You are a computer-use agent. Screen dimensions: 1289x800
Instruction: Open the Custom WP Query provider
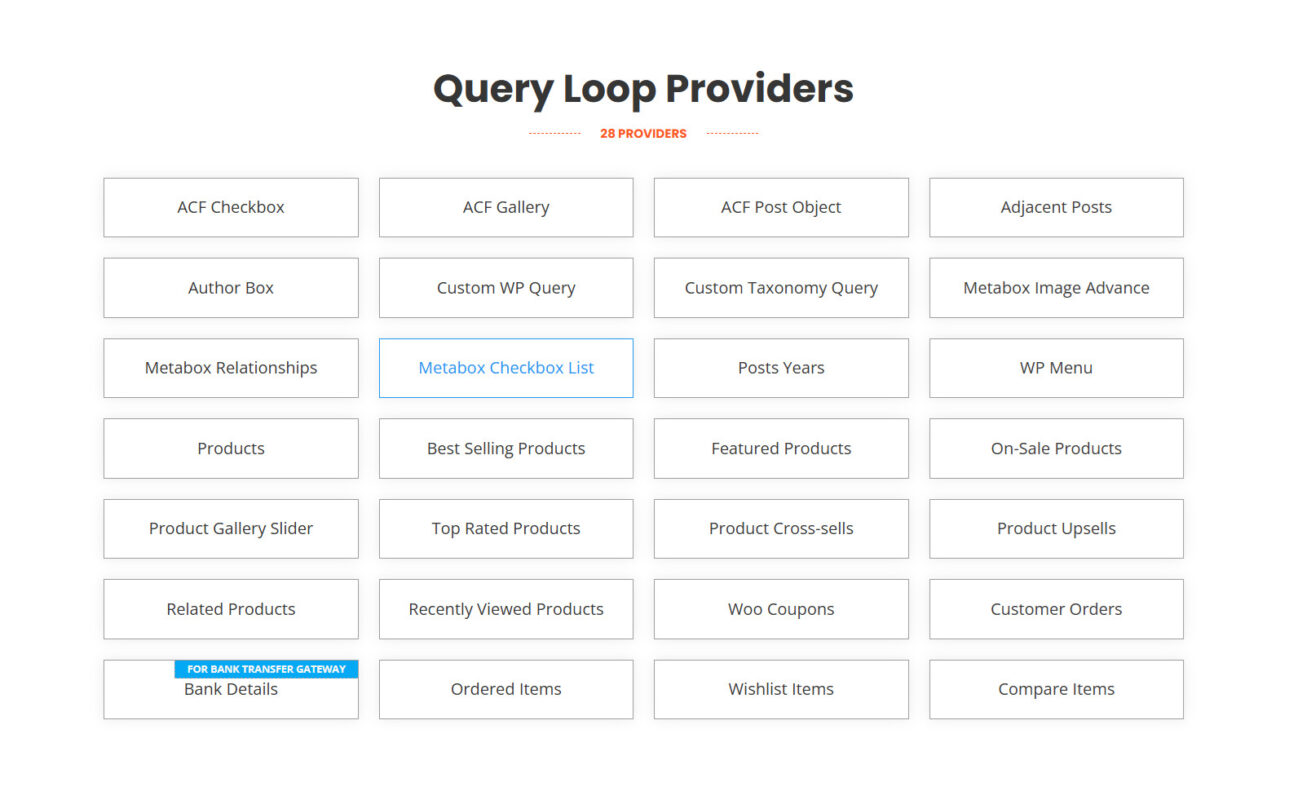pos(506,287)
